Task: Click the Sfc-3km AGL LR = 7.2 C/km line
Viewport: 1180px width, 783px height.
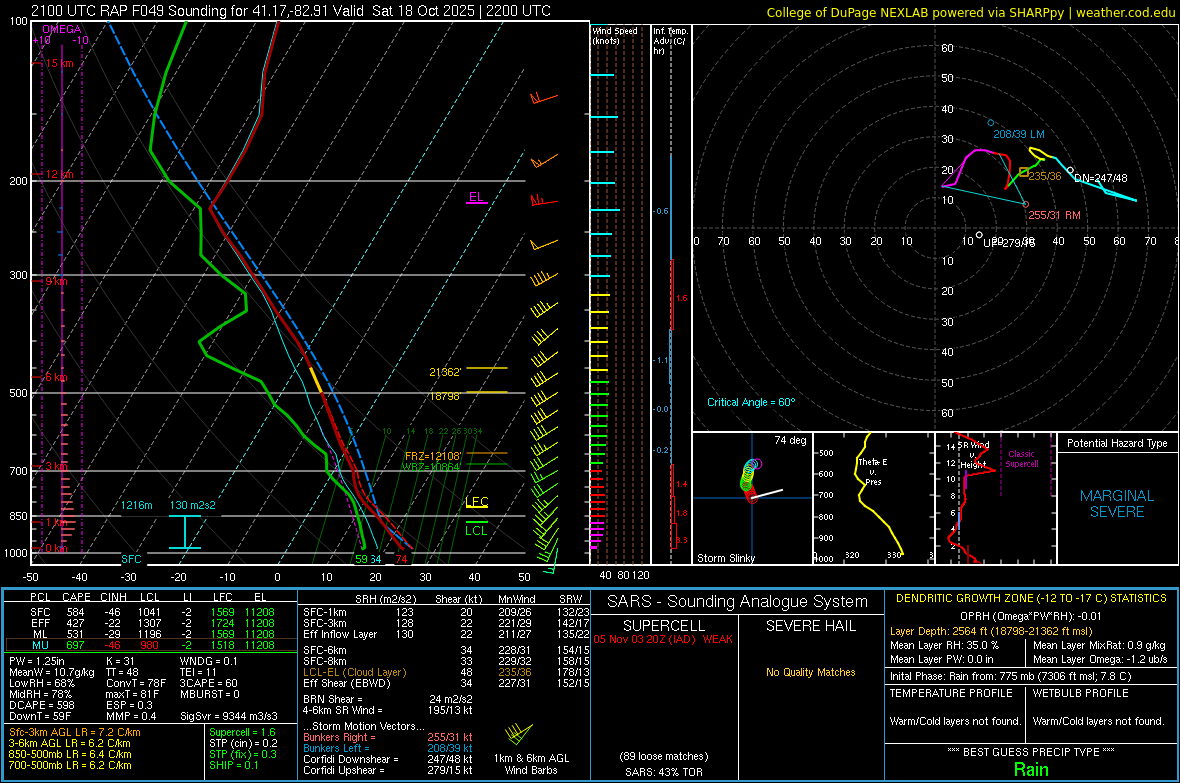Action: [75, 732]
